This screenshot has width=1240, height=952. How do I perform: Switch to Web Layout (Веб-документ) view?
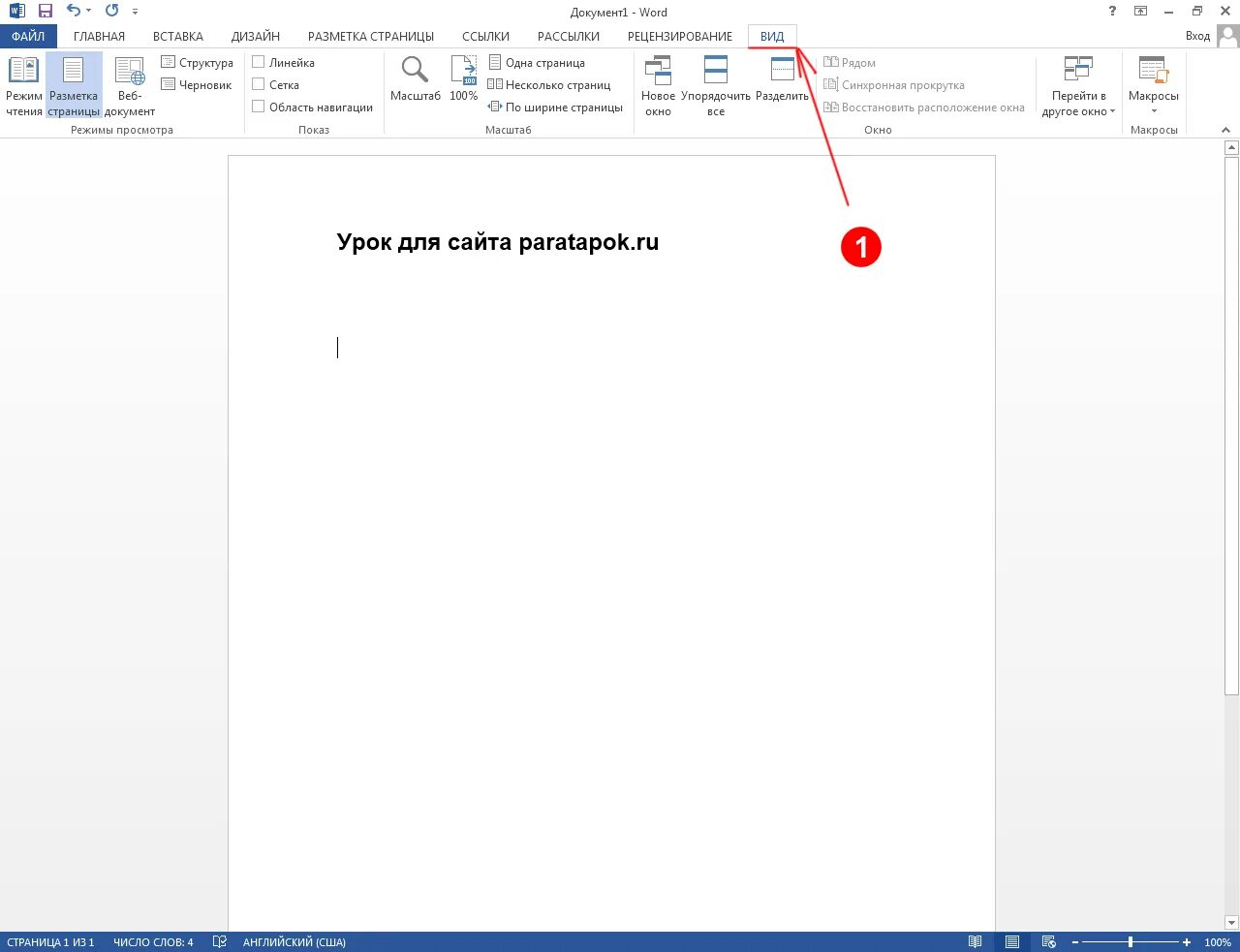click(x=130, y=86)
